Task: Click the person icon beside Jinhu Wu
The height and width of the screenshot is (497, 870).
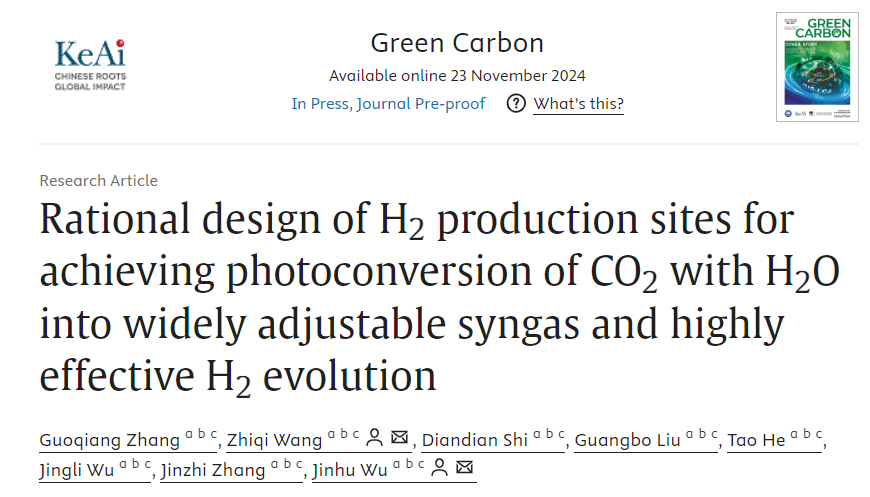Action: pos(439,468)
